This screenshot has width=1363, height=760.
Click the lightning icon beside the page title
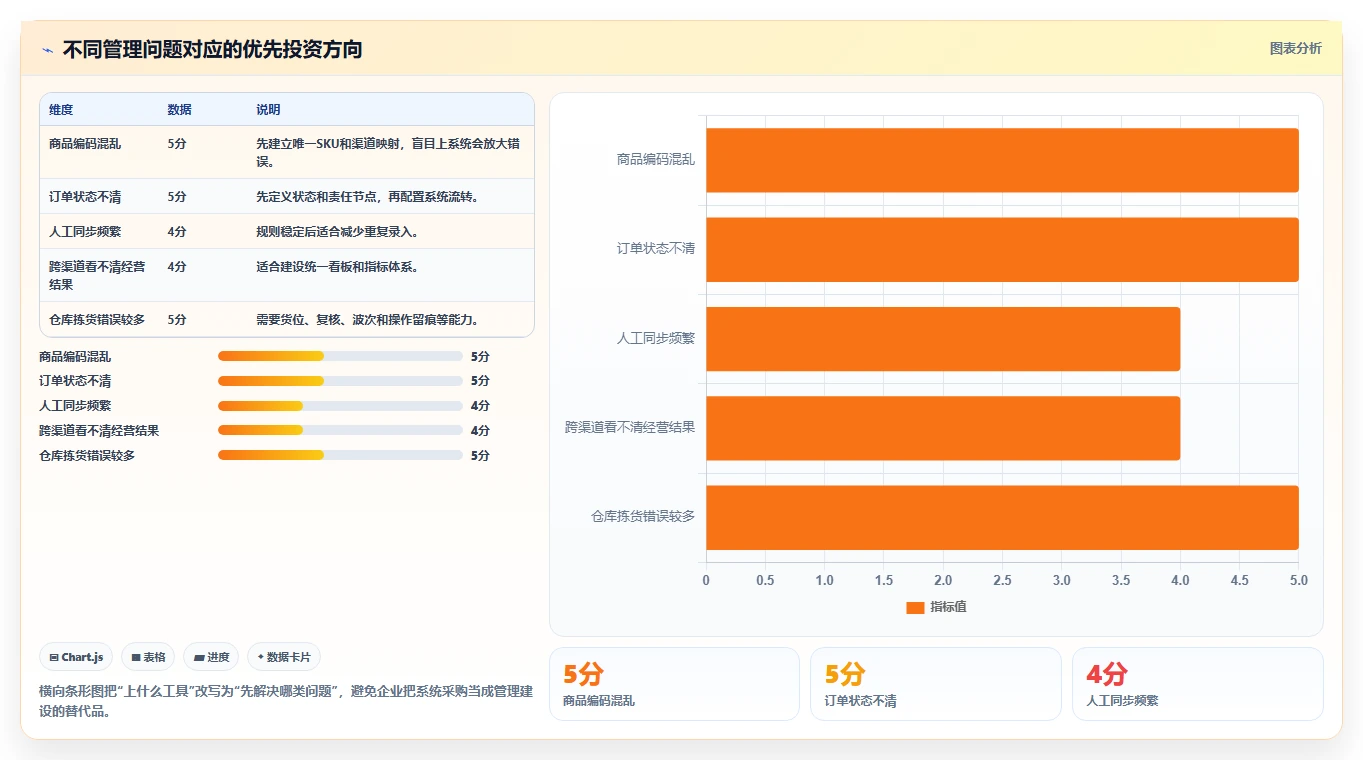tap(47, 50)
